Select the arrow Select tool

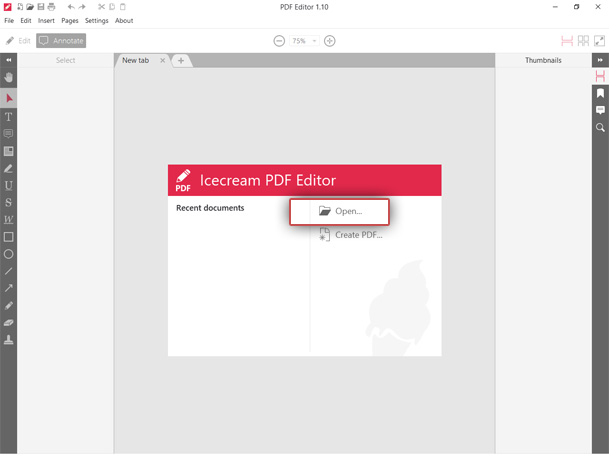pos(9,98)
